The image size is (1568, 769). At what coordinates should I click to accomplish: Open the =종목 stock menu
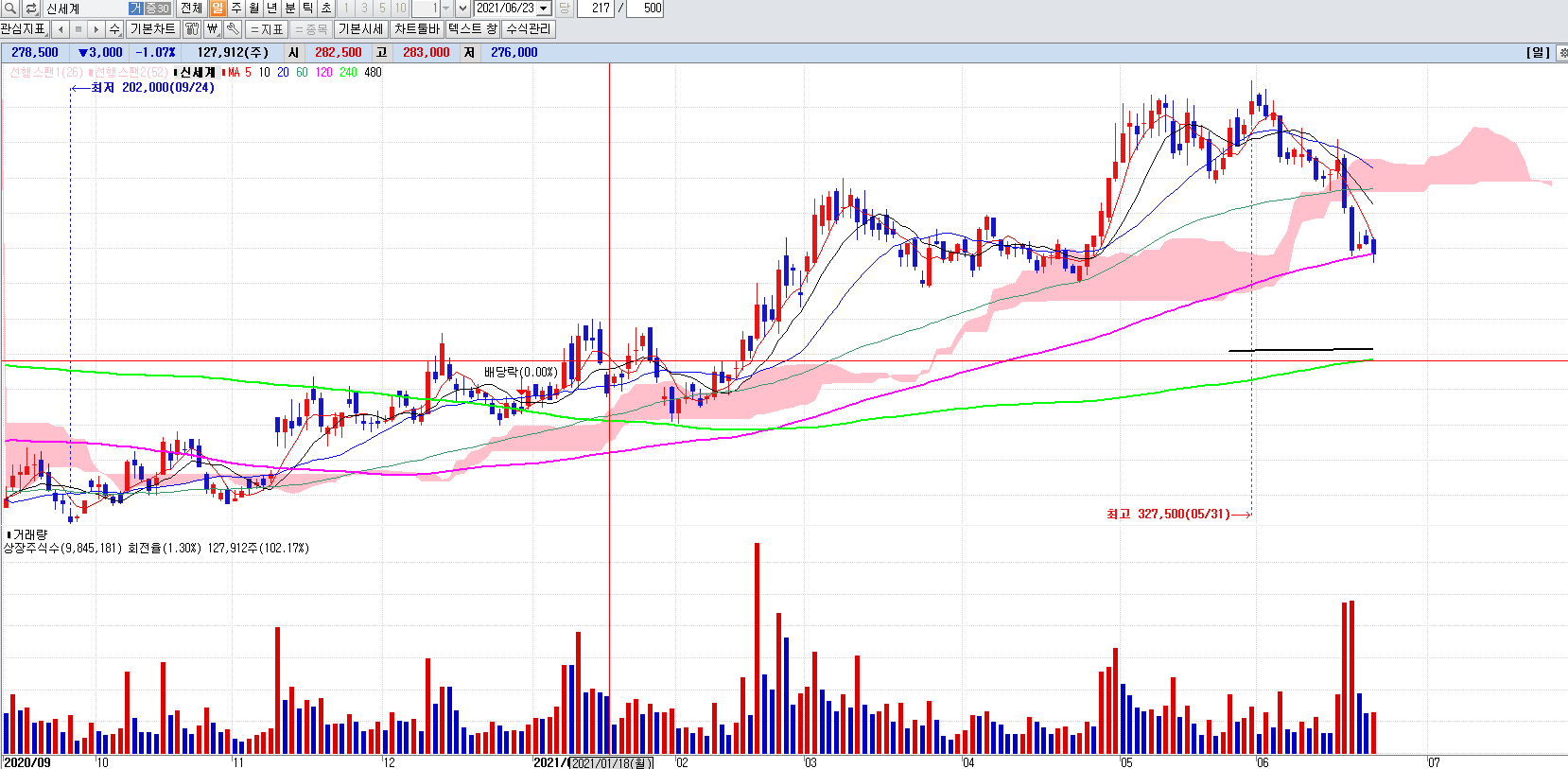coord(311,29)
